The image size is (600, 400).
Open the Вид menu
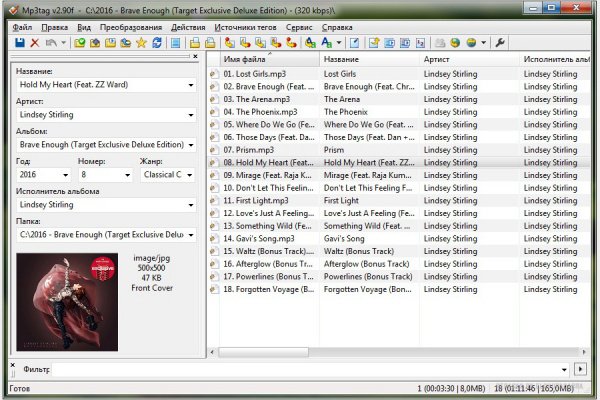(84, 27)
